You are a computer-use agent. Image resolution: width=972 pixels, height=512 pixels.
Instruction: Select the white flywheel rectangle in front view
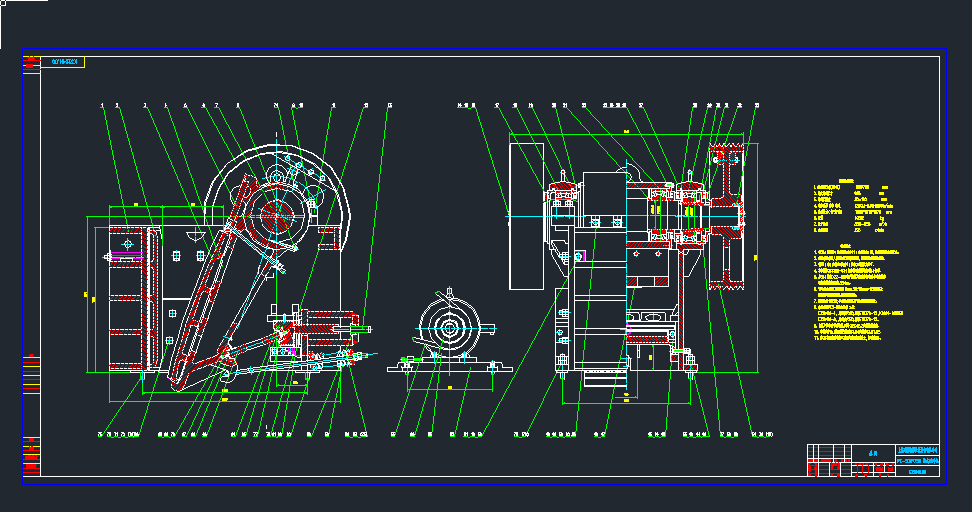pos(525,215)
